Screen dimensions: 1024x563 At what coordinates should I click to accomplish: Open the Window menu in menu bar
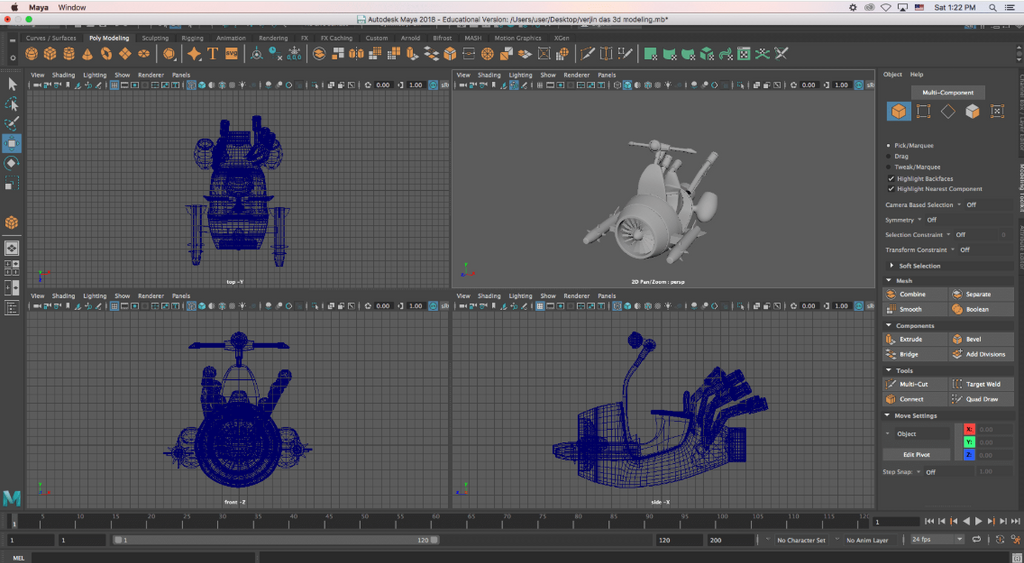click(71, 7)
